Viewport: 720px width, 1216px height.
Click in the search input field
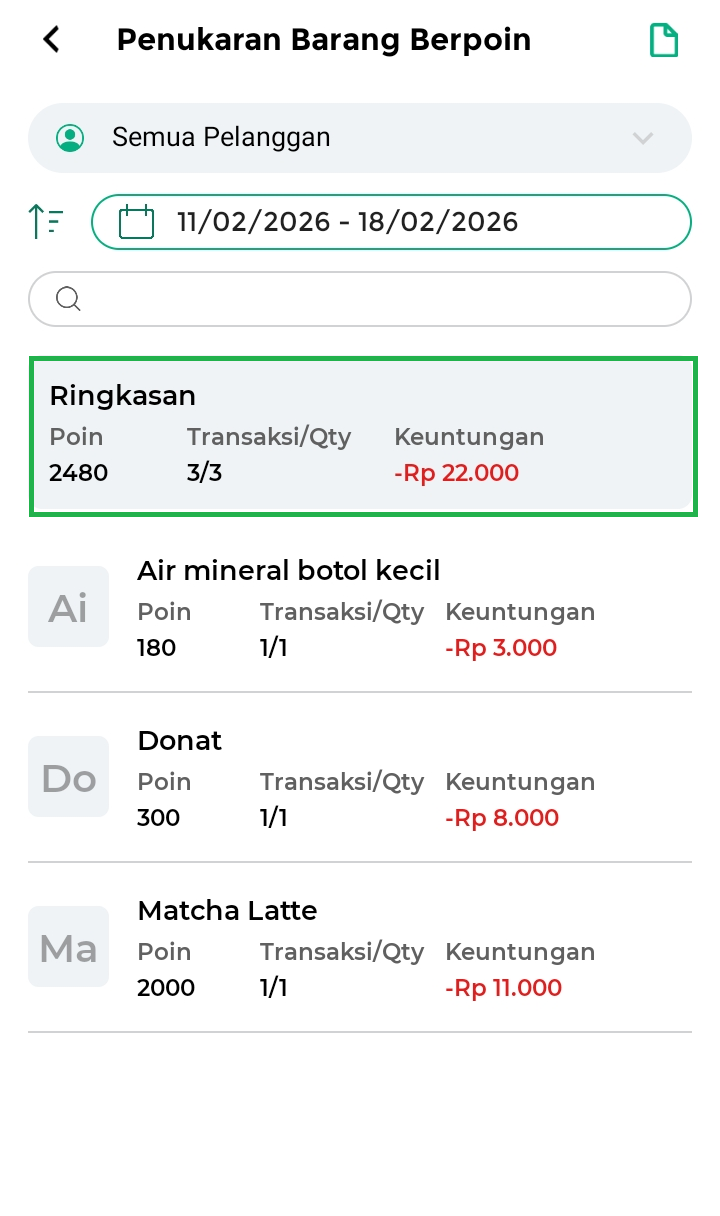pos(380,299)
